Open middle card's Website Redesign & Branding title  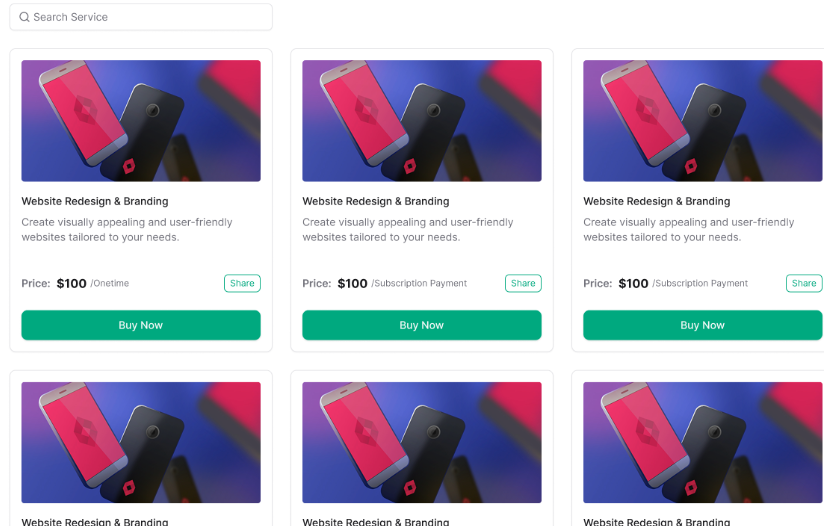(x=376, y=201)
